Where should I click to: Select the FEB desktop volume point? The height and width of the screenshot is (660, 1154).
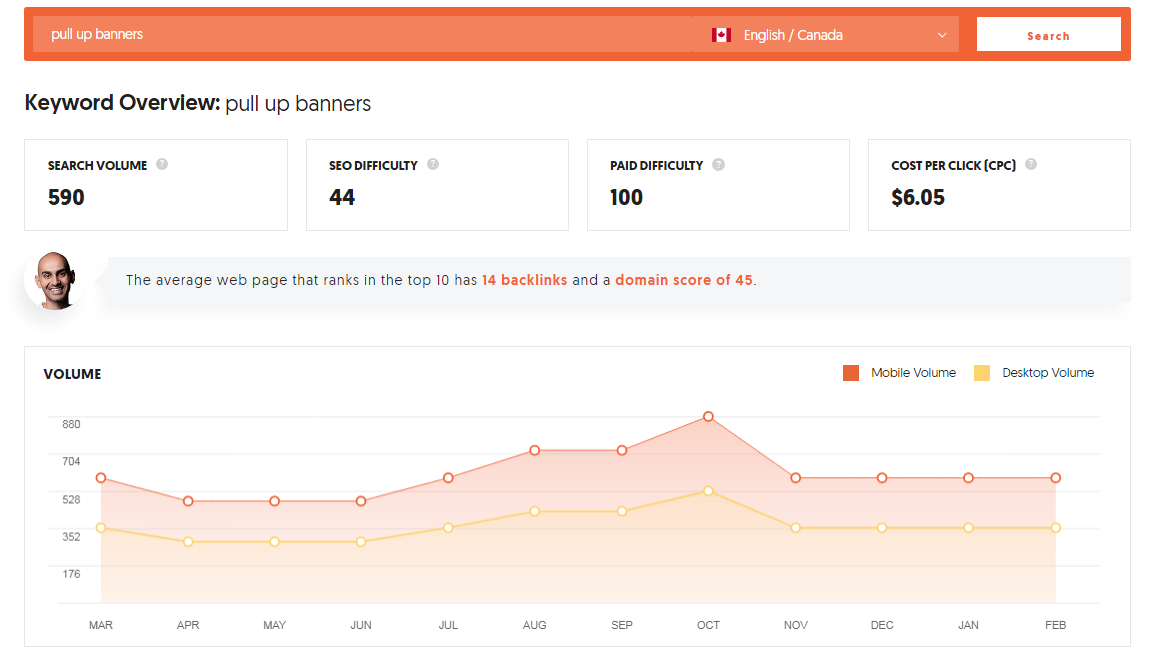pos(1055,528)
